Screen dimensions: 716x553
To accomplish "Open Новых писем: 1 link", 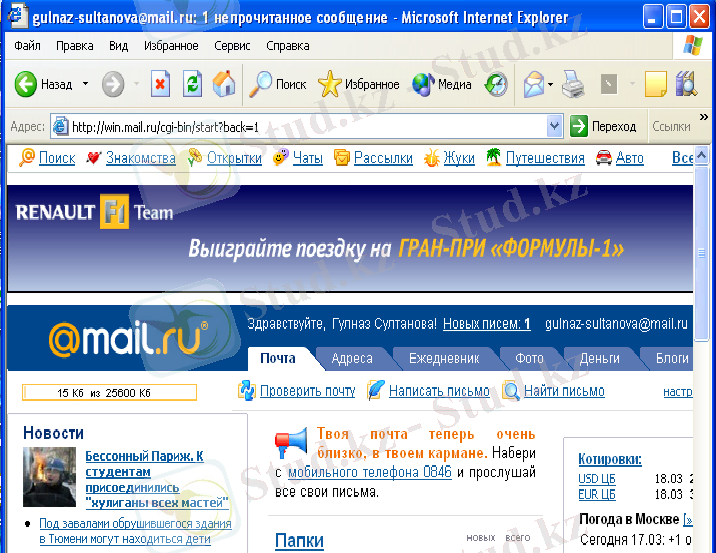I will pyautogui.click(x=487, y=324).
